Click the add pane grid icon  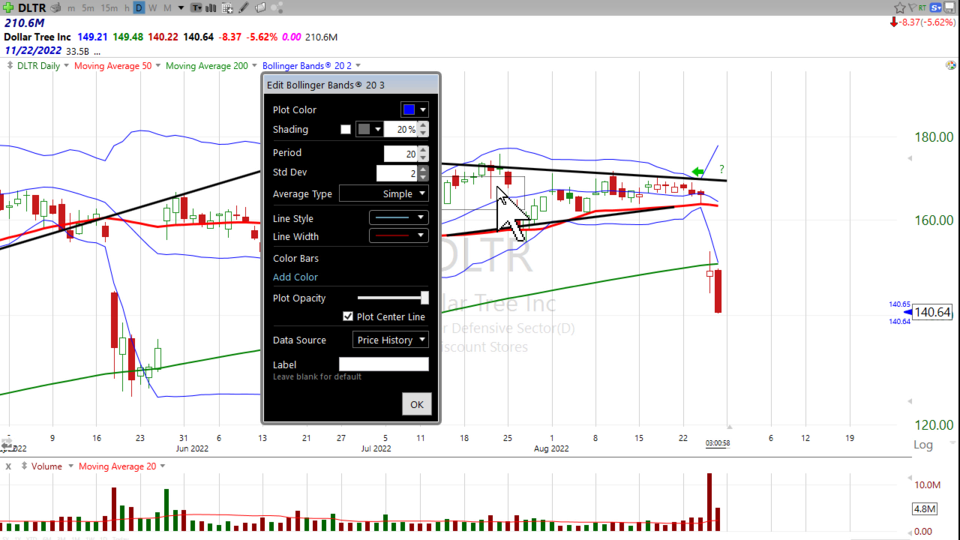(x=227, y=8)
